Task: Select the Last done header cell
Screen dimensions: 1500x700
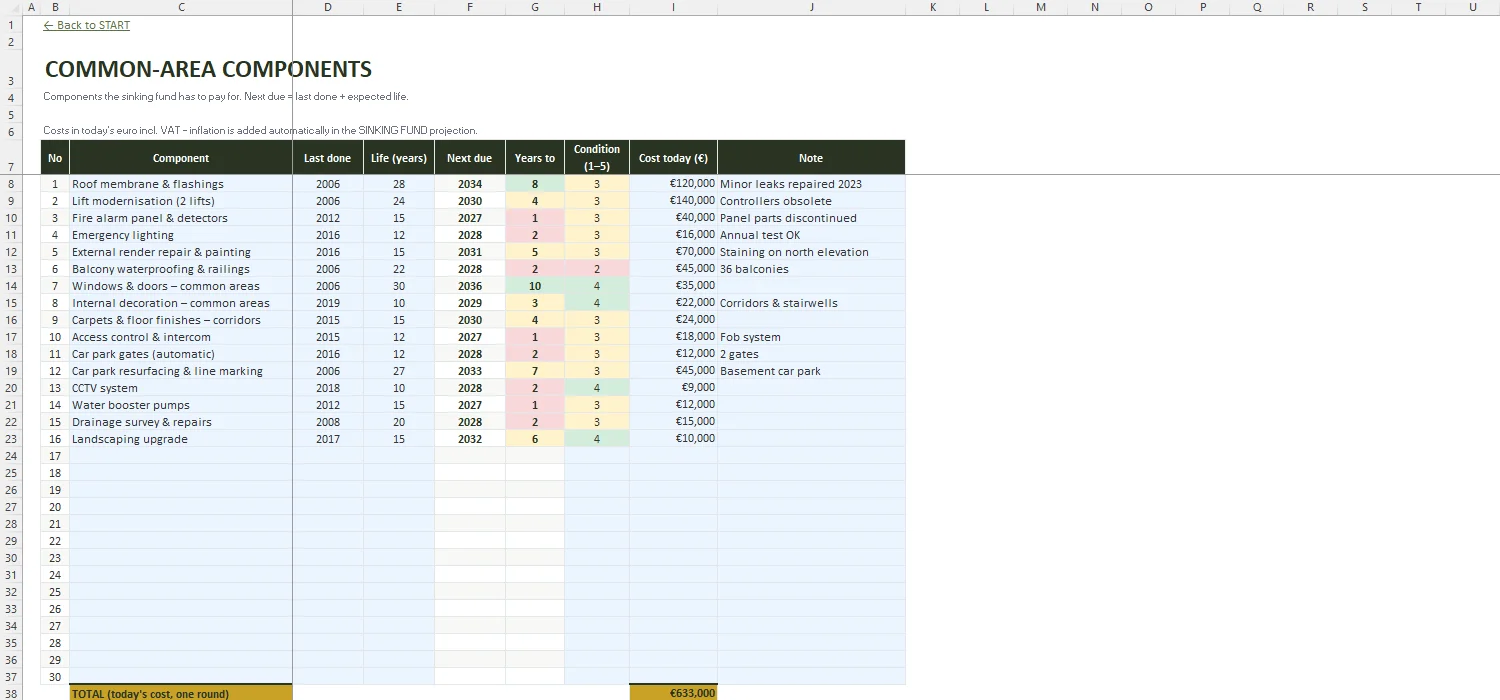Action: [328, 158]
